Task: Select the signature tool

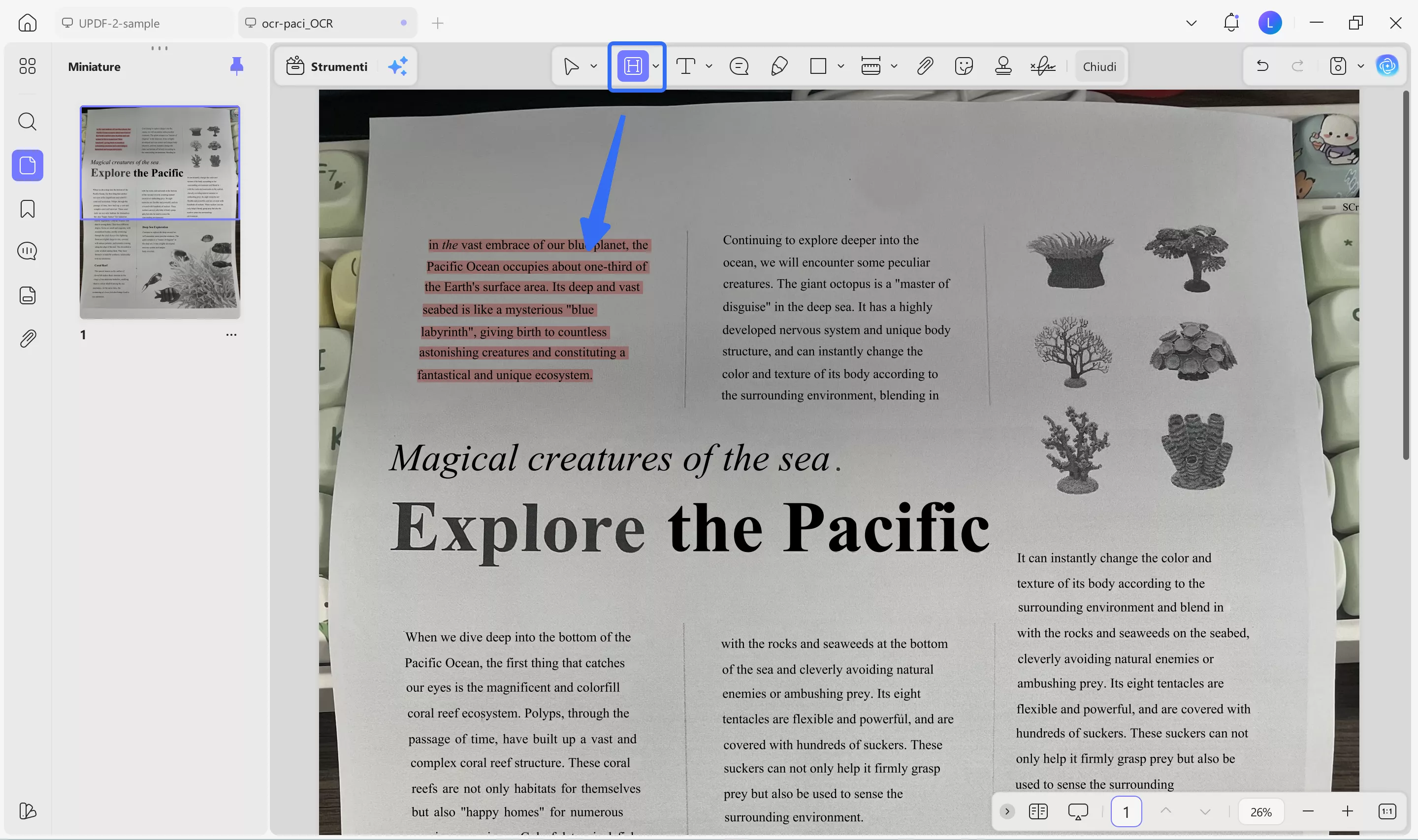Action: pos(1042,66)
